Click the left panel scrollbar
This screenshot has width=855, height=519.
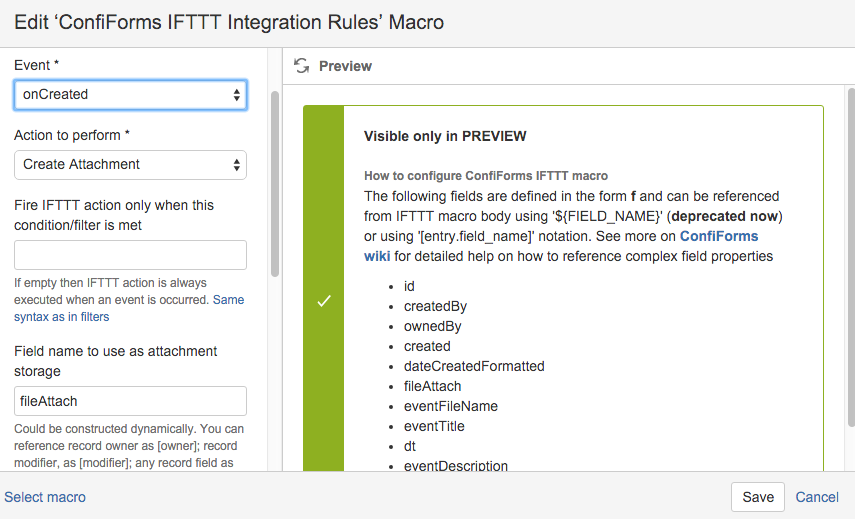point(275,184)
